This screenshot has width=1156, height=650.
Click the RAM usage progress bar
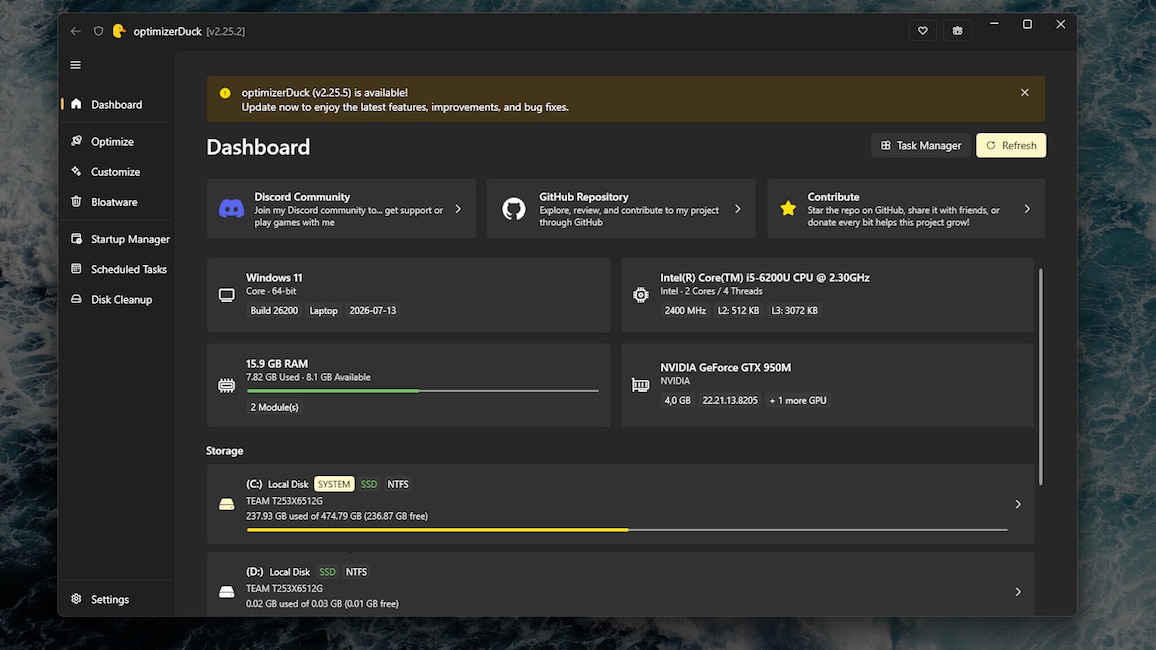point(422,391)
